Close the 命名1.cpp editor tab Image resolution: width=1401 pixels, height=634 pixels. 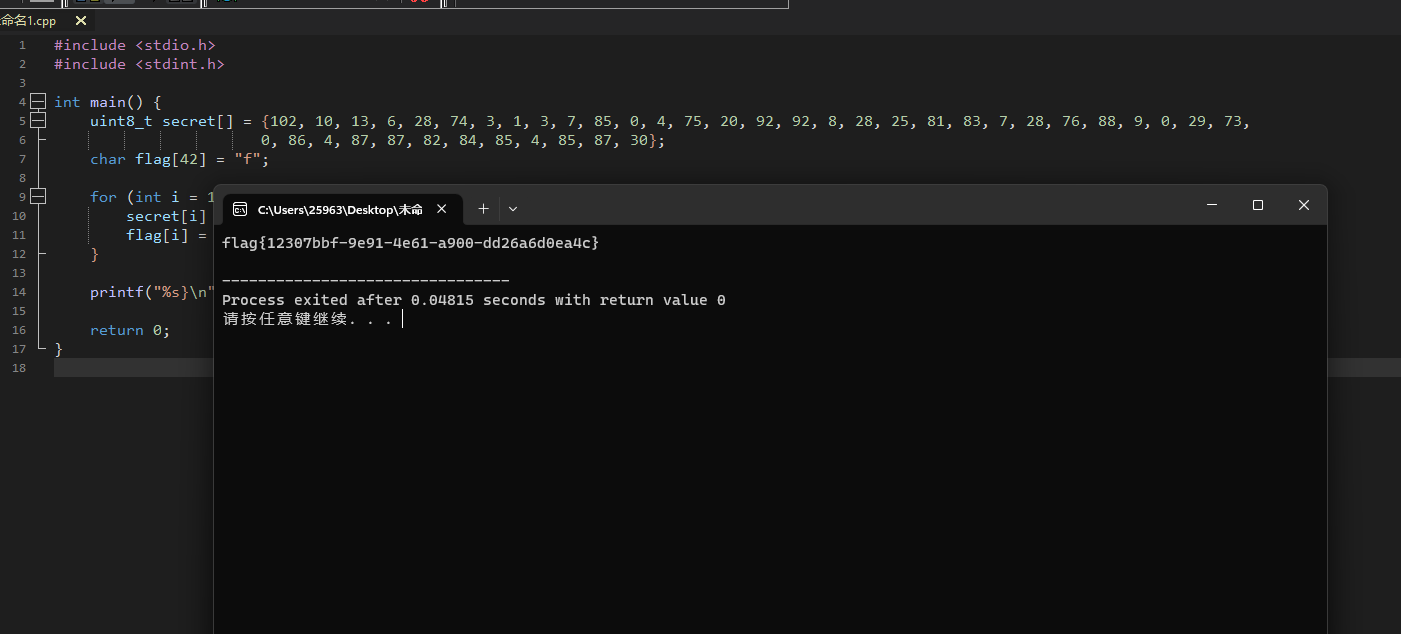click(81, 20)
